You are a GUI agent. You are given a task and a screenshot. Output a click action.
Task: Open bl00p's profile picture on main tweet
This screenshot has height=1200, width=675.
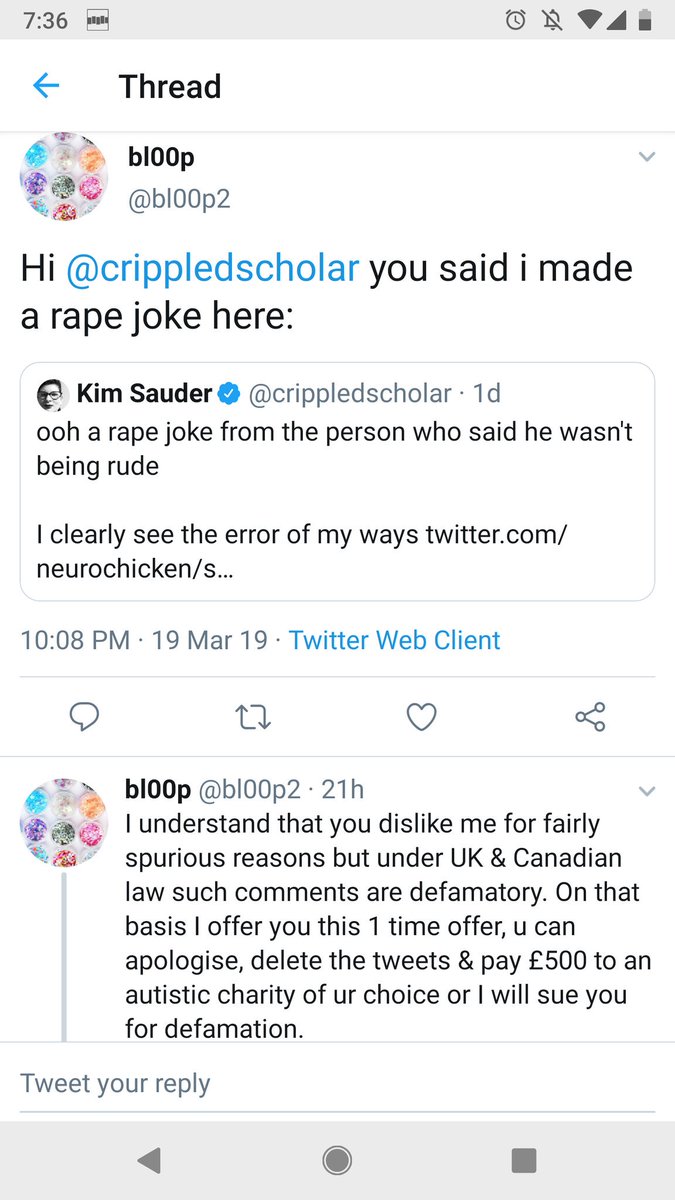tap(64, 176)
